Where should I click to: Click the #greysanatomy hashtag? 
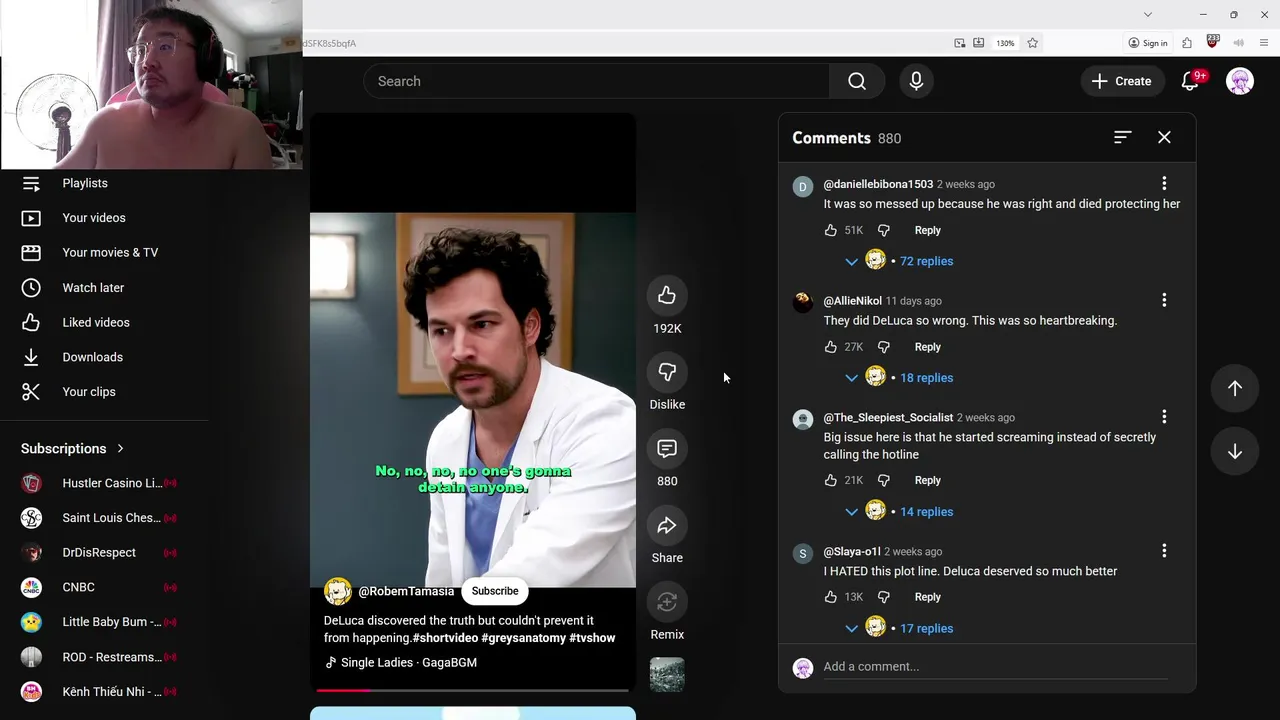(523, 638)
